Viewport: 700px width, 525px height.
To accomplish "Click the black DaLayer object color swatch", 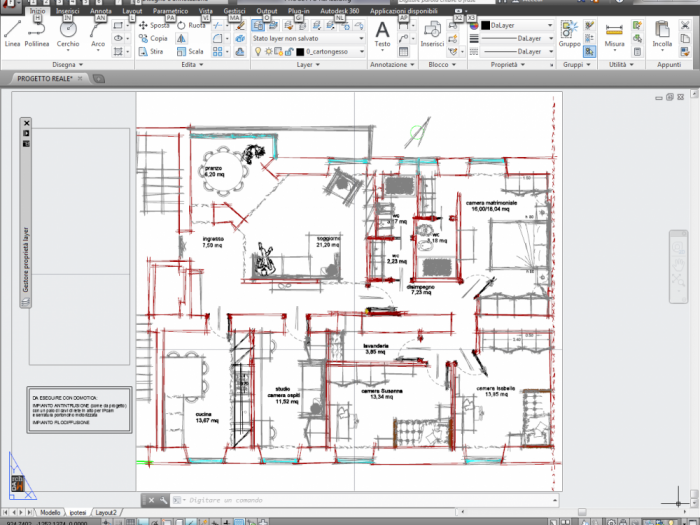I will (x=485, y=25).
